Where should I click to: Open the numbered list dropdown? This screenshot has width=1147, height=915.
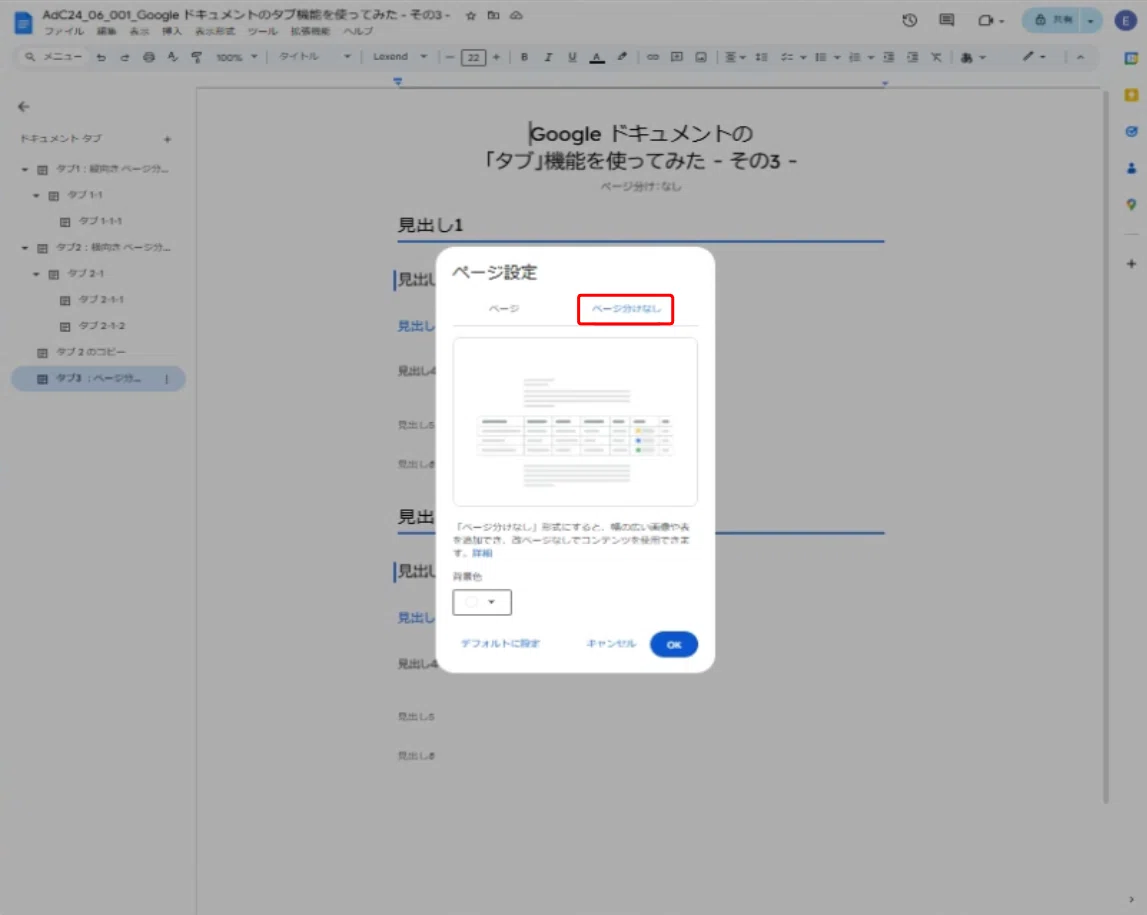(x=861, y=57)
